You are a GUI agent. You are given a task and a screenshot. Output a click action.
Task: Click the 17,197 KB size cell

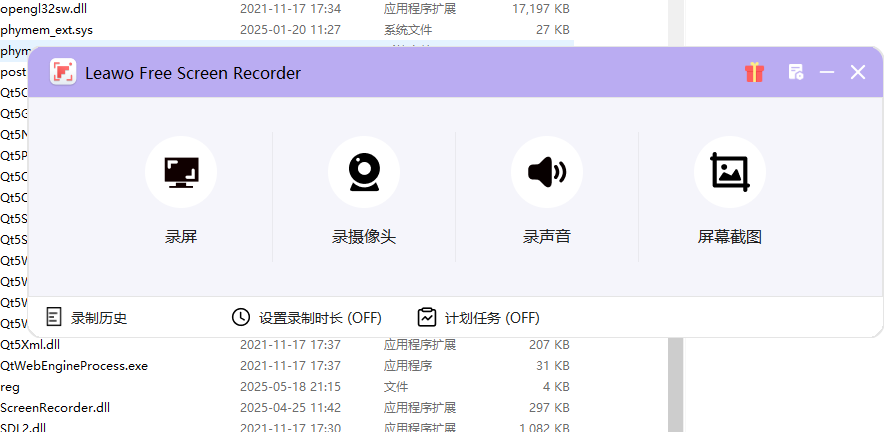coord(541,8)
